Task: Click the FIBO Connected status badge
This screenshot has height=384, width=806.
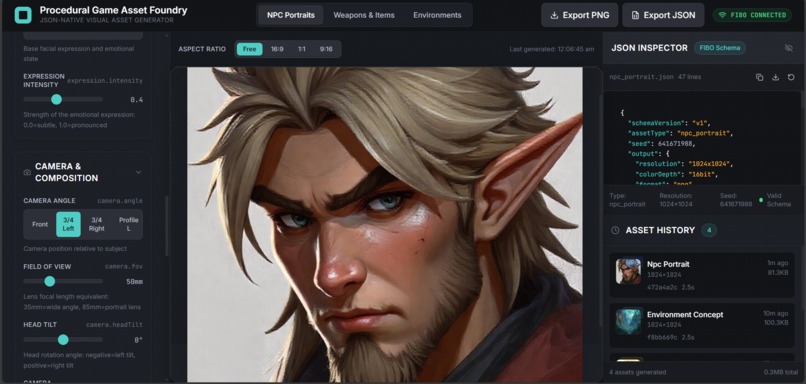Action: pos(752,15)
